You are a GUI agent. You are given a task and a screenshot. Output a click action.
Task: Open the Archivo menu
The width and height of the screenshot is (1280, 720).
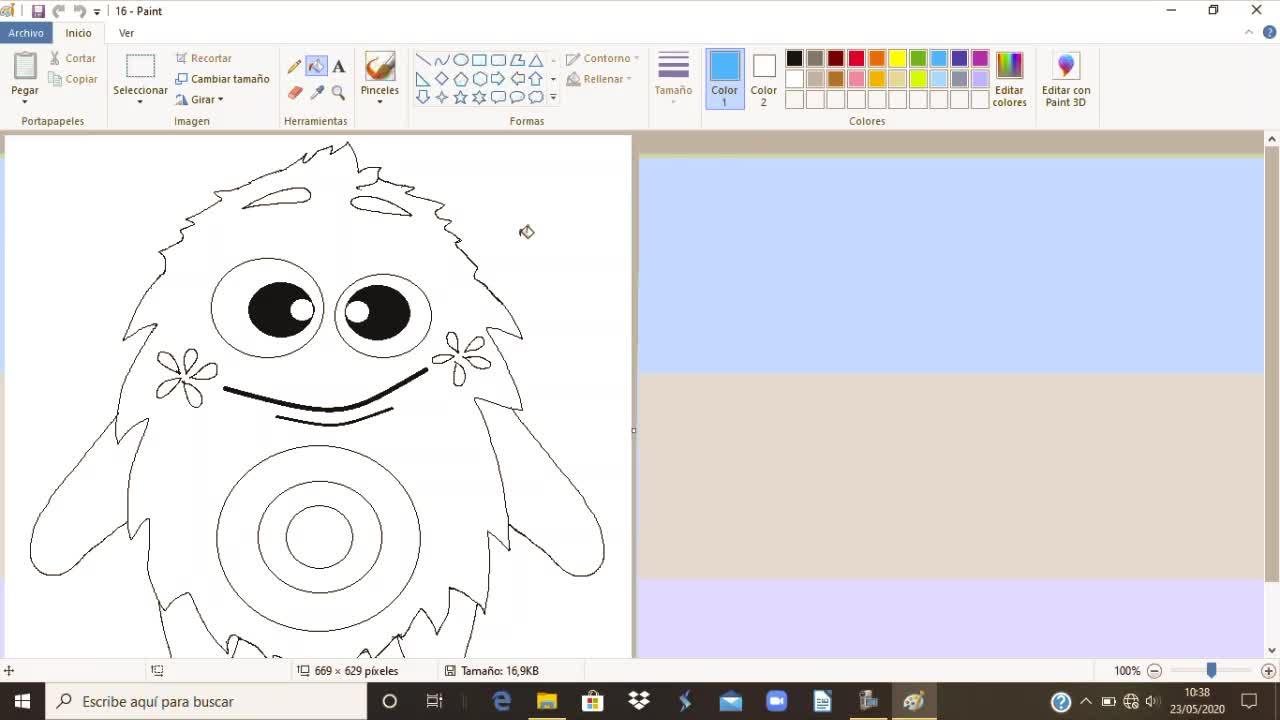(26, 33)
